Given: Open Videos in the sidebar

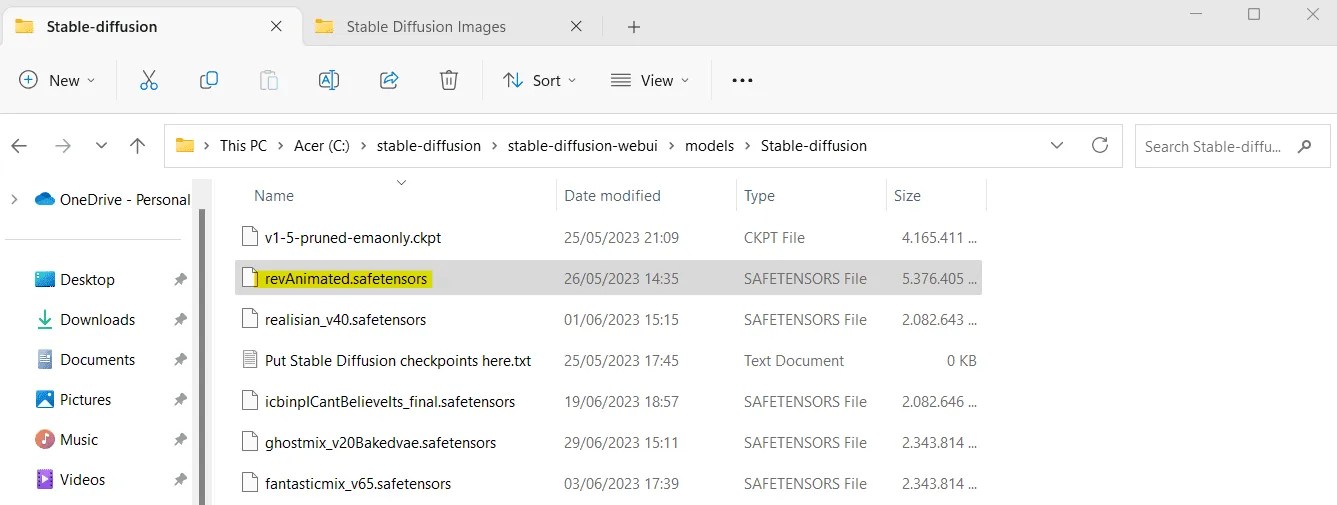Looking at the screenshot, I should click(x=82, y=480).
